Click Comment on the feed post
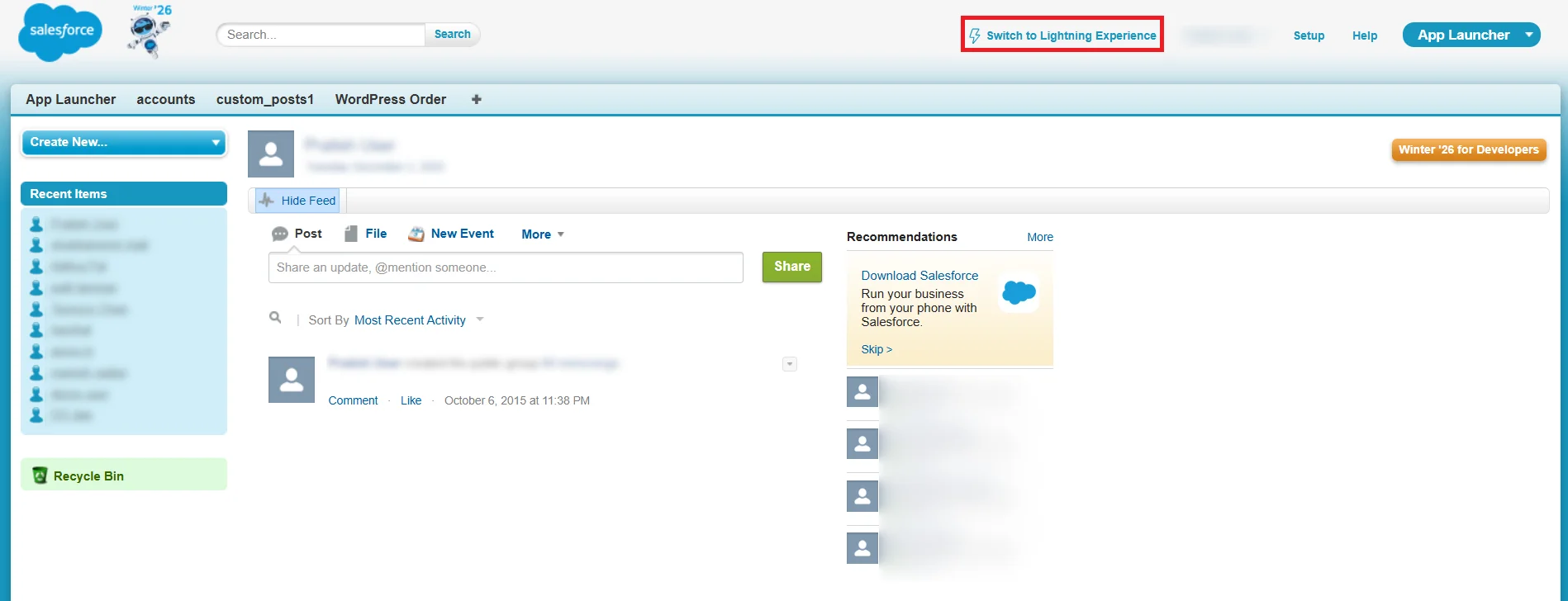 (353, 400)
